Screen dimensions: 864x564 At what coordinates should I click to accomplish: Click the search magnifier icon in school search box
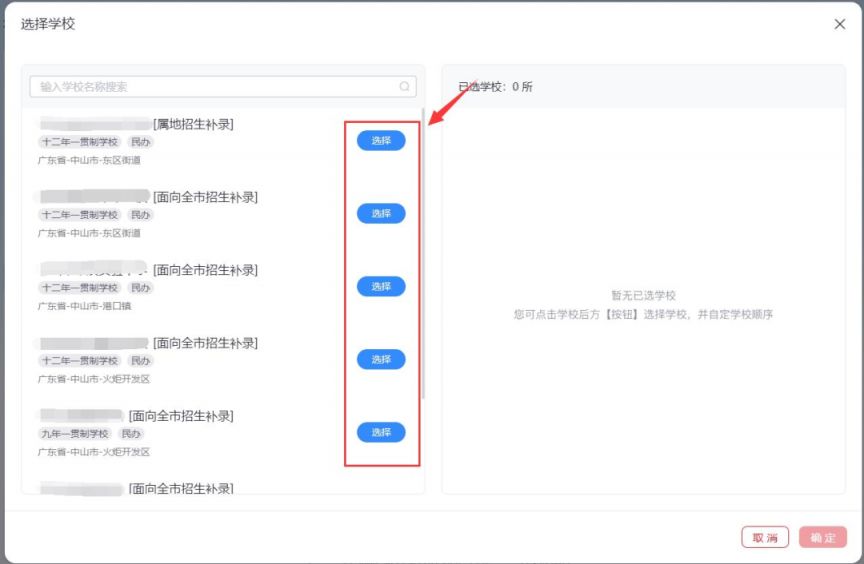(404, 86)
